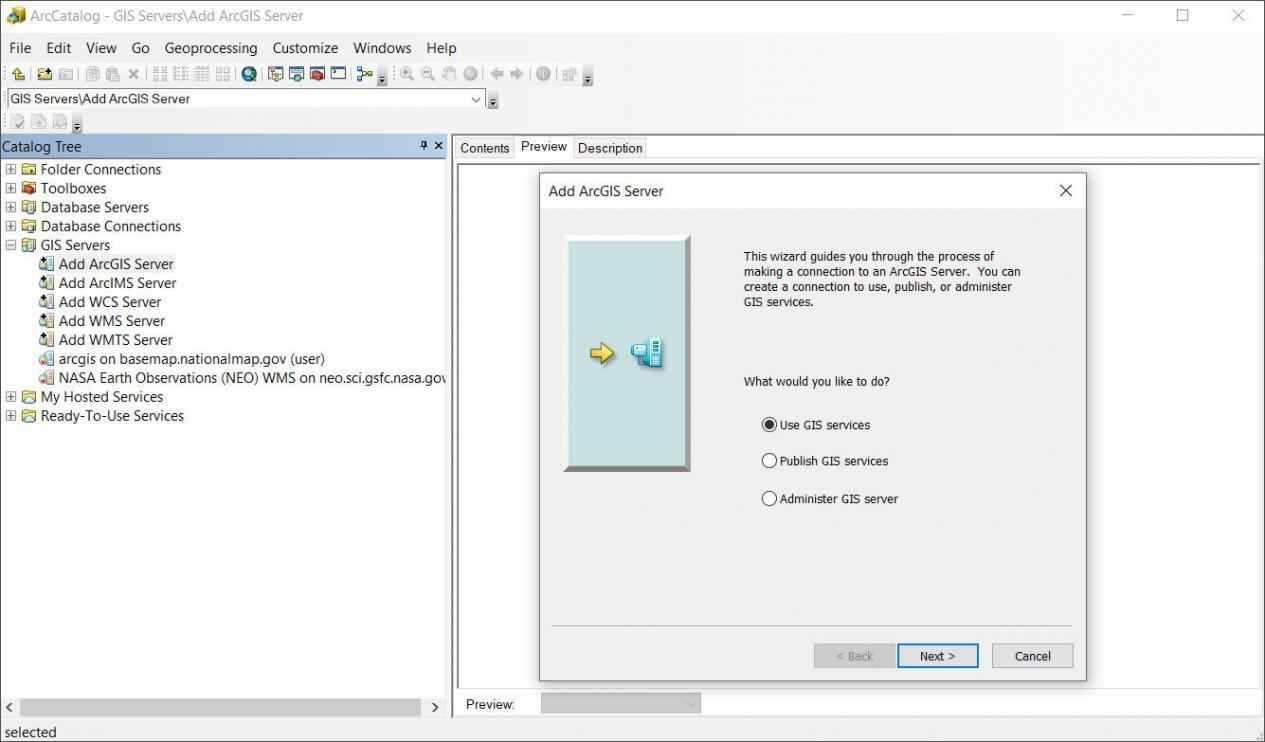Switch to Large Icons view
This screenshot has height=742, width=1265.
point(160,74)
